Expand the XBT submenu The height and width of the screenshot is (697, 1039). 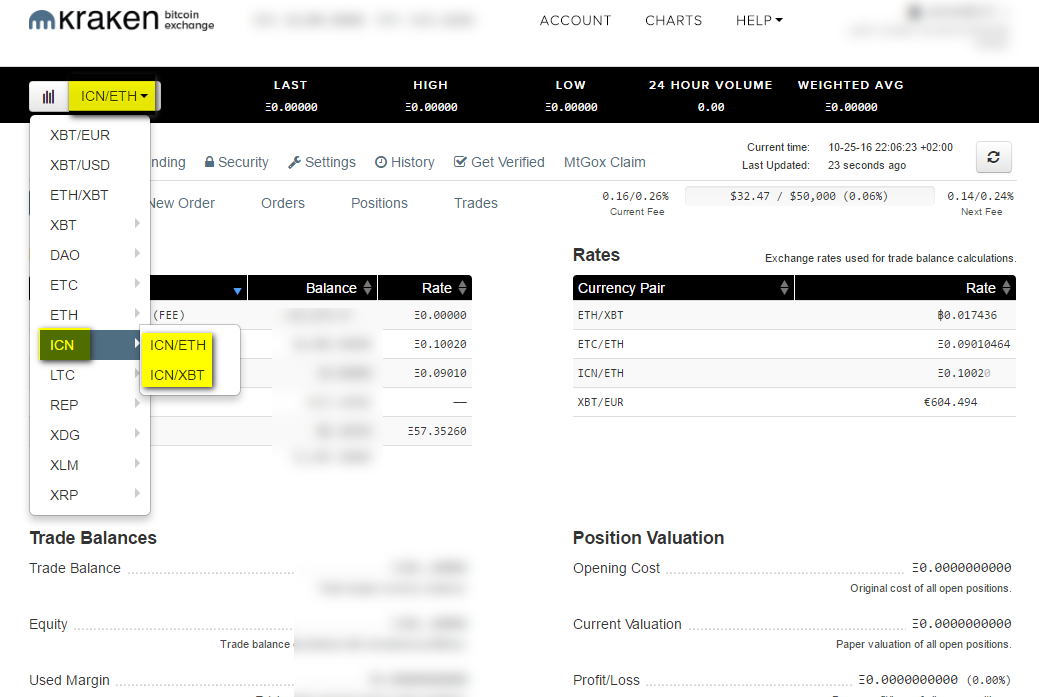(90, 225)
